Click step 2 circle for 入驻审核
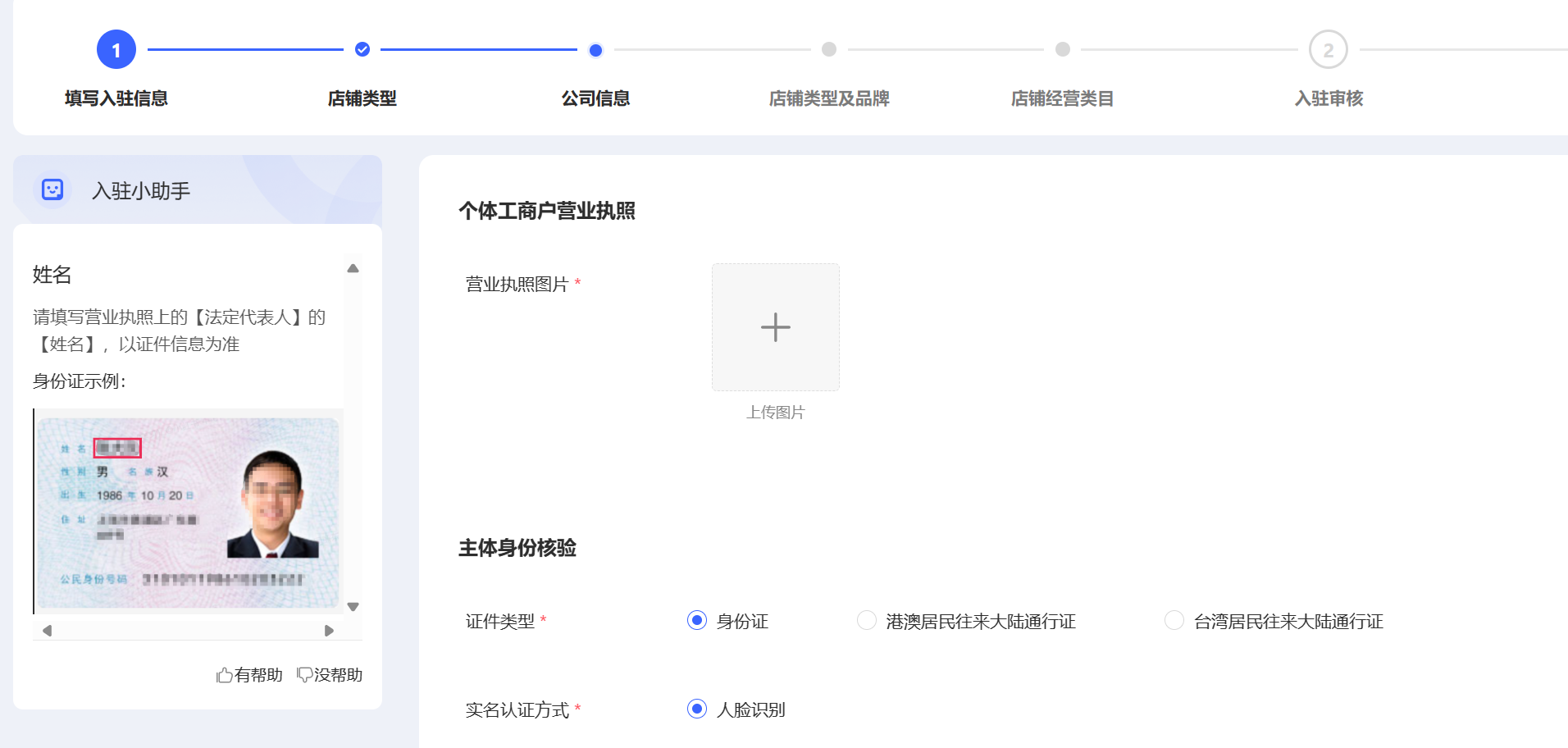 [1329, 50]
